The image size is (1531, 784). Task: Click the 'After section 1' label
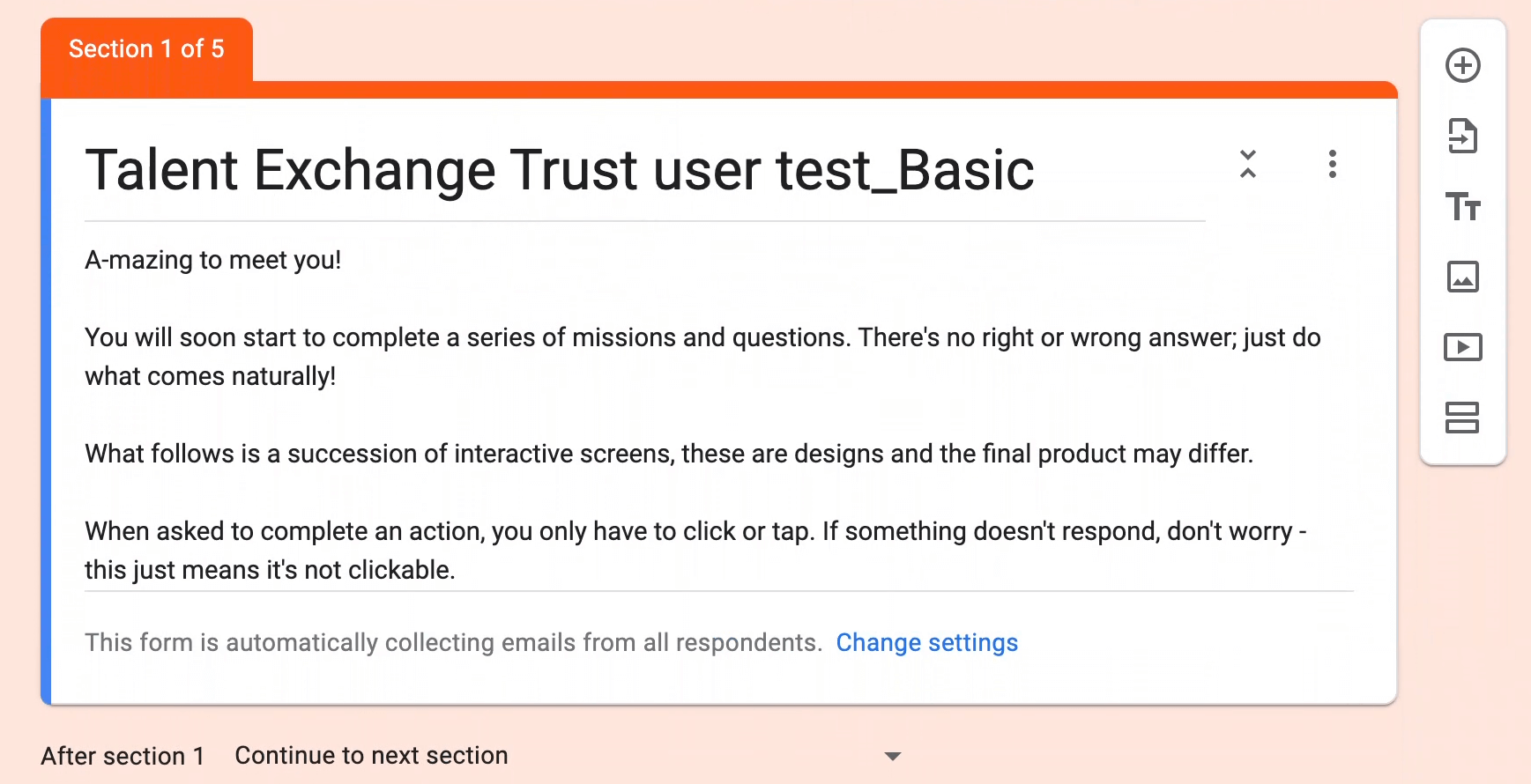[x=123, y=756]
